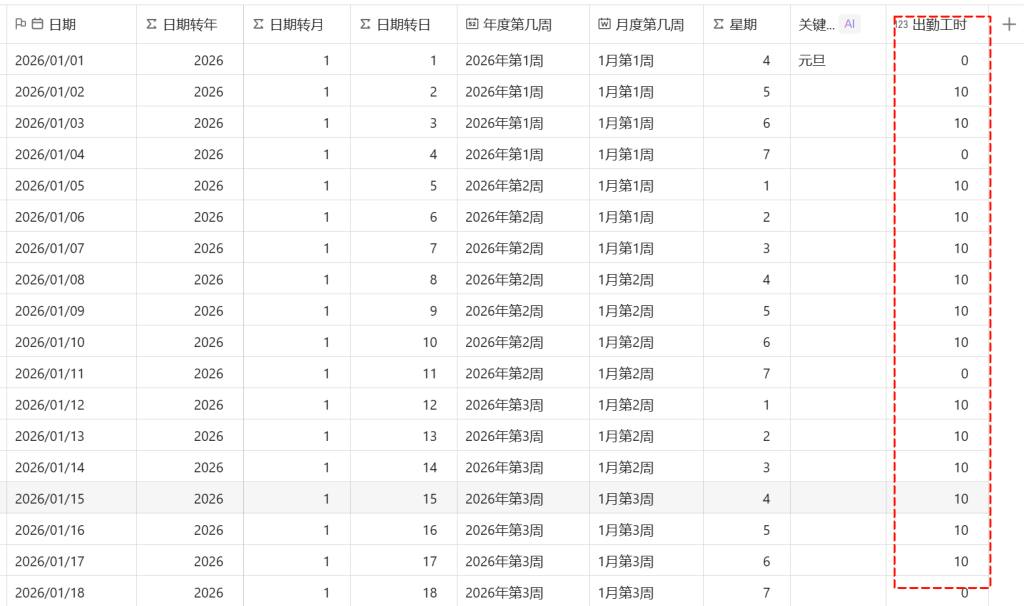Click empty 关键 cell in 2026/01/06 row
Viewport: 1024px width, 606px height.
[838, 217]
